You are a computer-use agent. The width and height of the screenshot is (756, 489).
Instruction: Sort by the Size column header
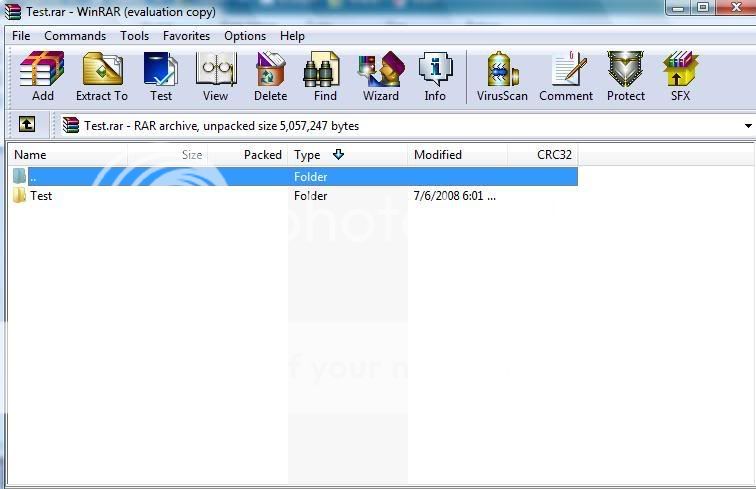(167, 155)
